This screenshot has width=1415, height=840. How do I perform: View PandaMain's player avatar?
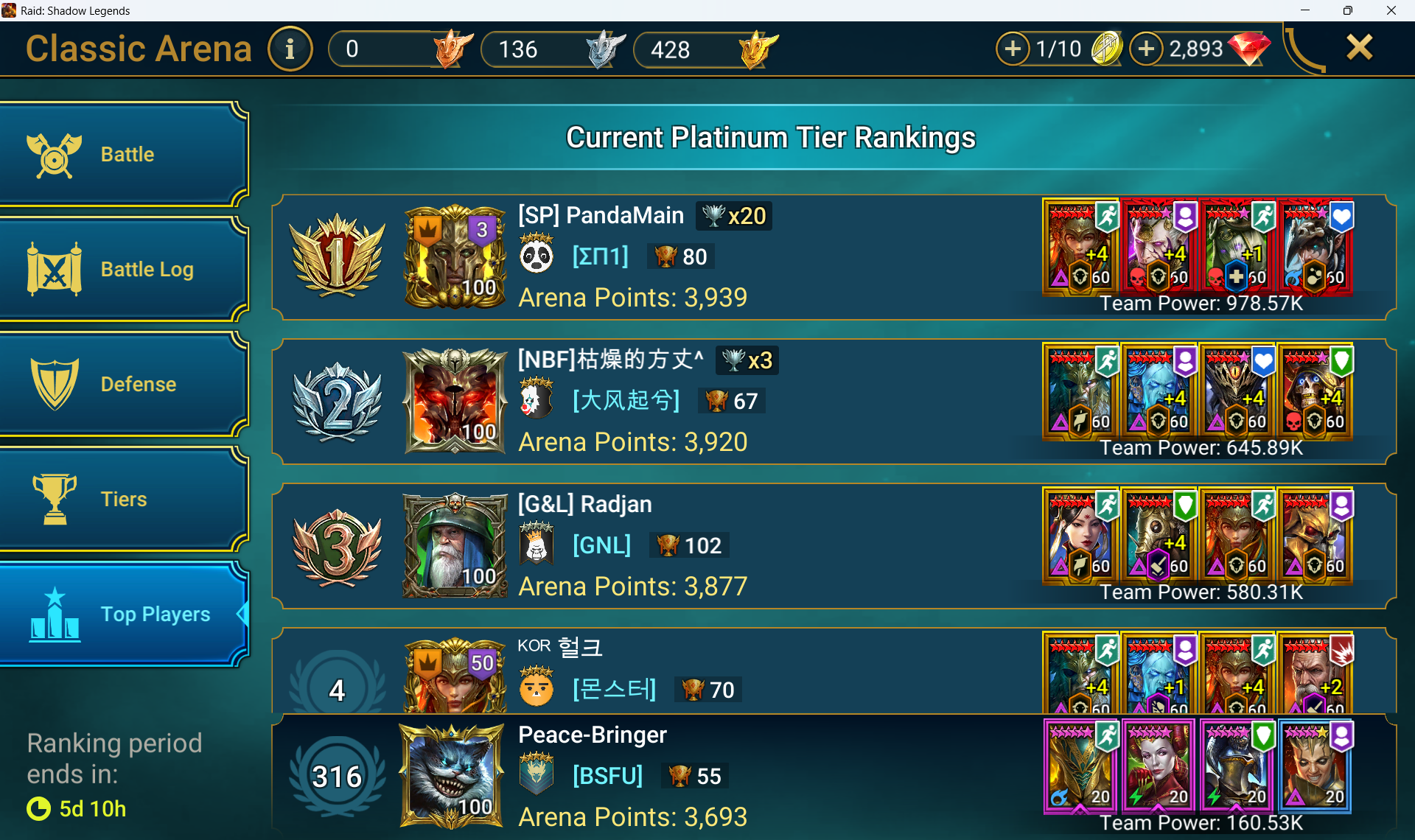click(x=455, y=256)
